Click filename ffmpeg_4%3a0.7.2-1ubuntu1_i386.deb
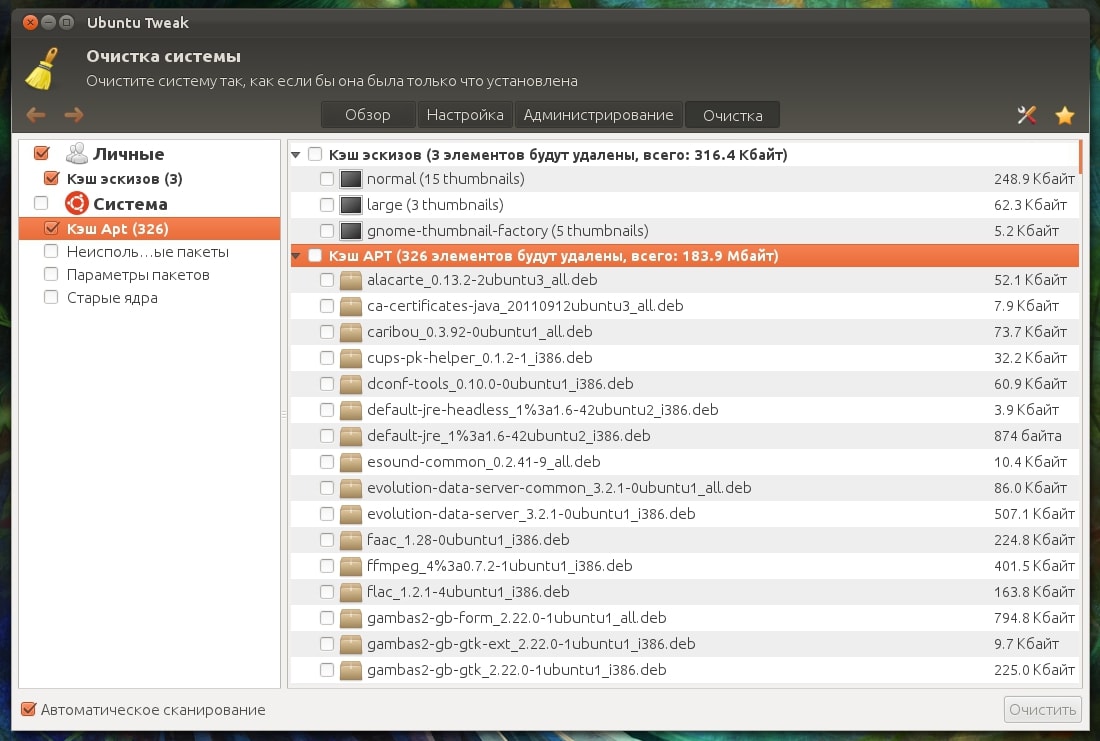The width and height of the screenshot is (1100, 741). (x=499, y=566)
